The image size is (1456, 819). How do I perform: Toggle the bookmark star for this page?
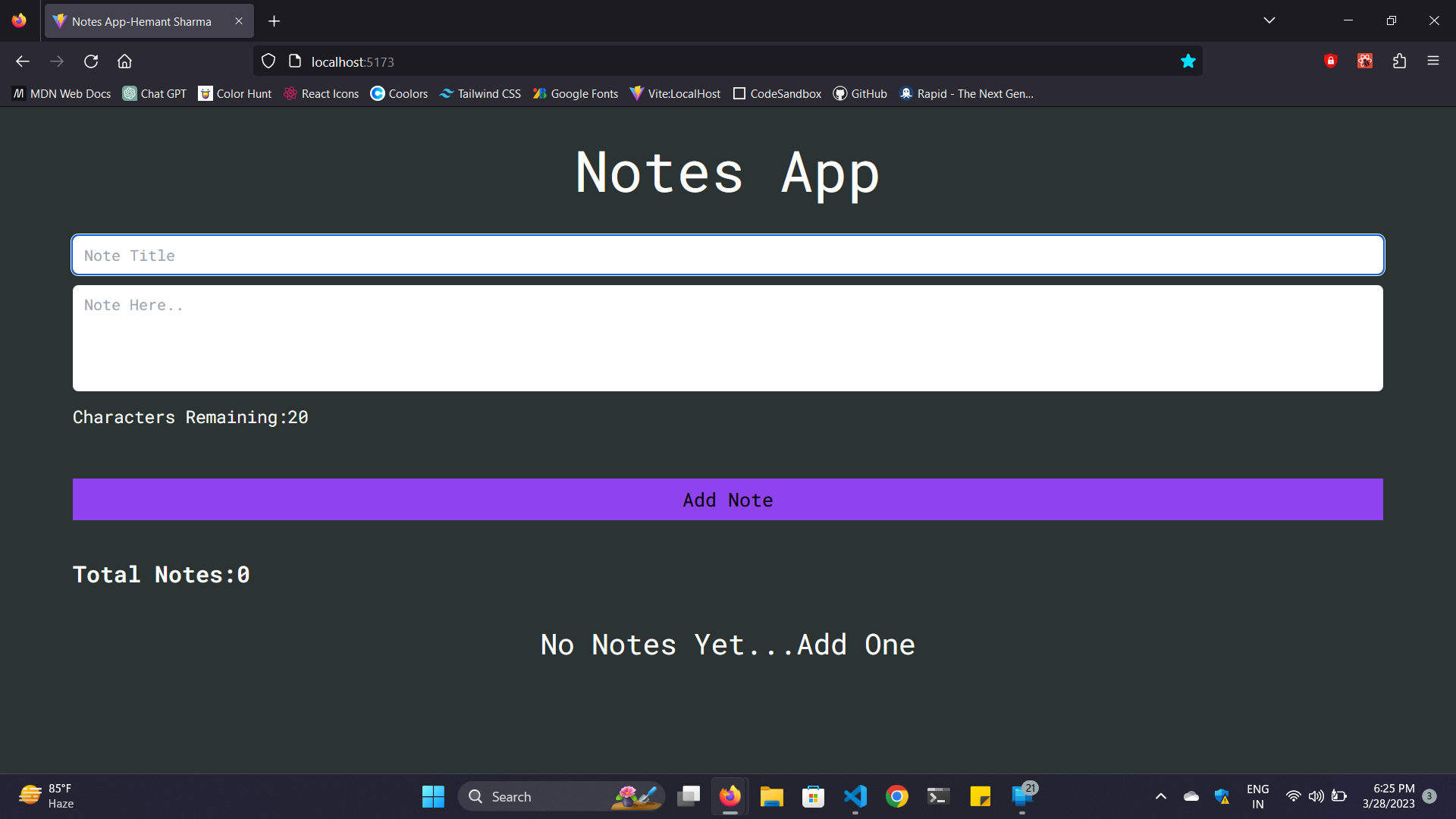click(x=1188, y=61)
